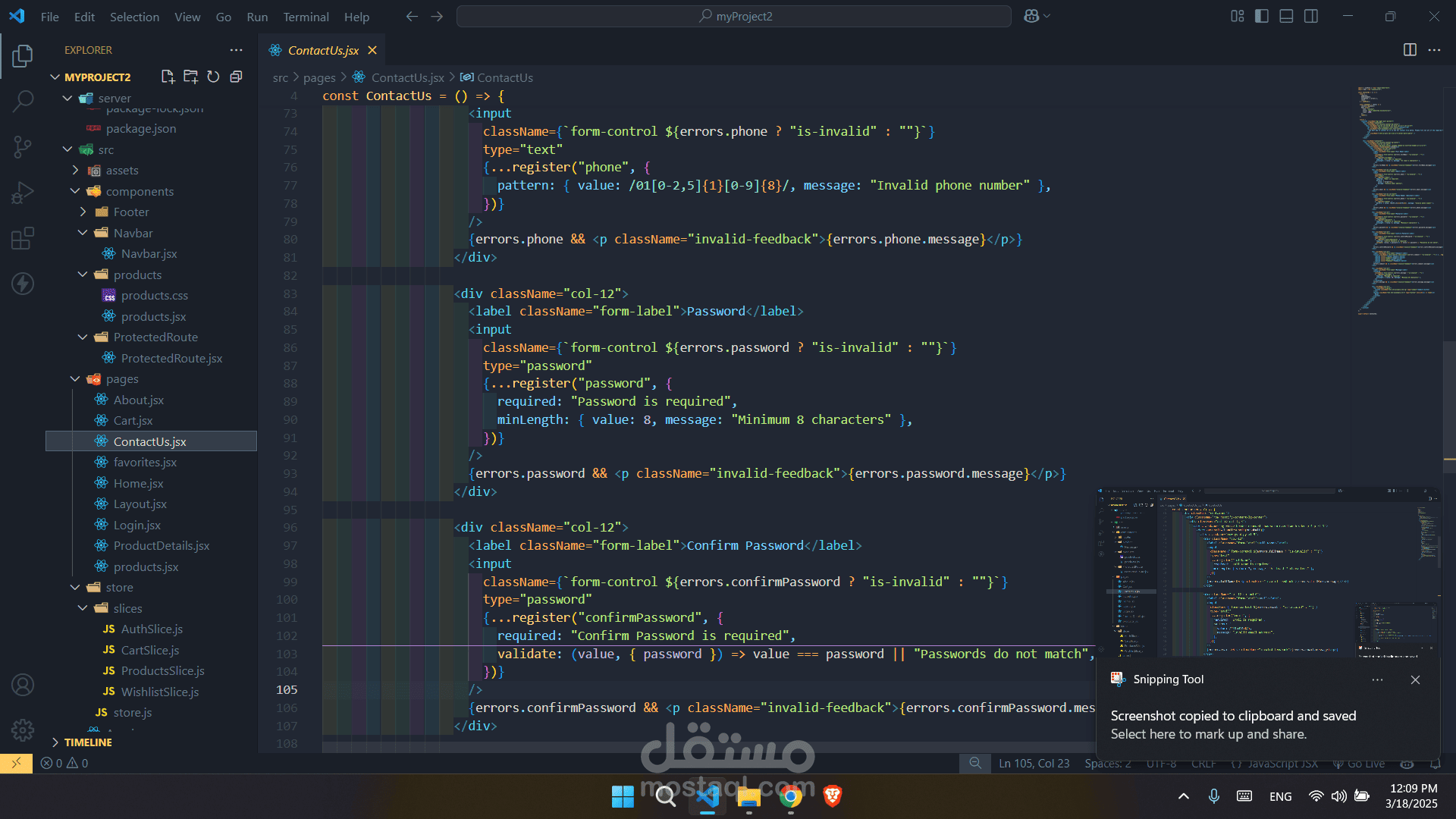1456x819 pixels.
Task: Open the Source Control view
Action: pos(23,147)
